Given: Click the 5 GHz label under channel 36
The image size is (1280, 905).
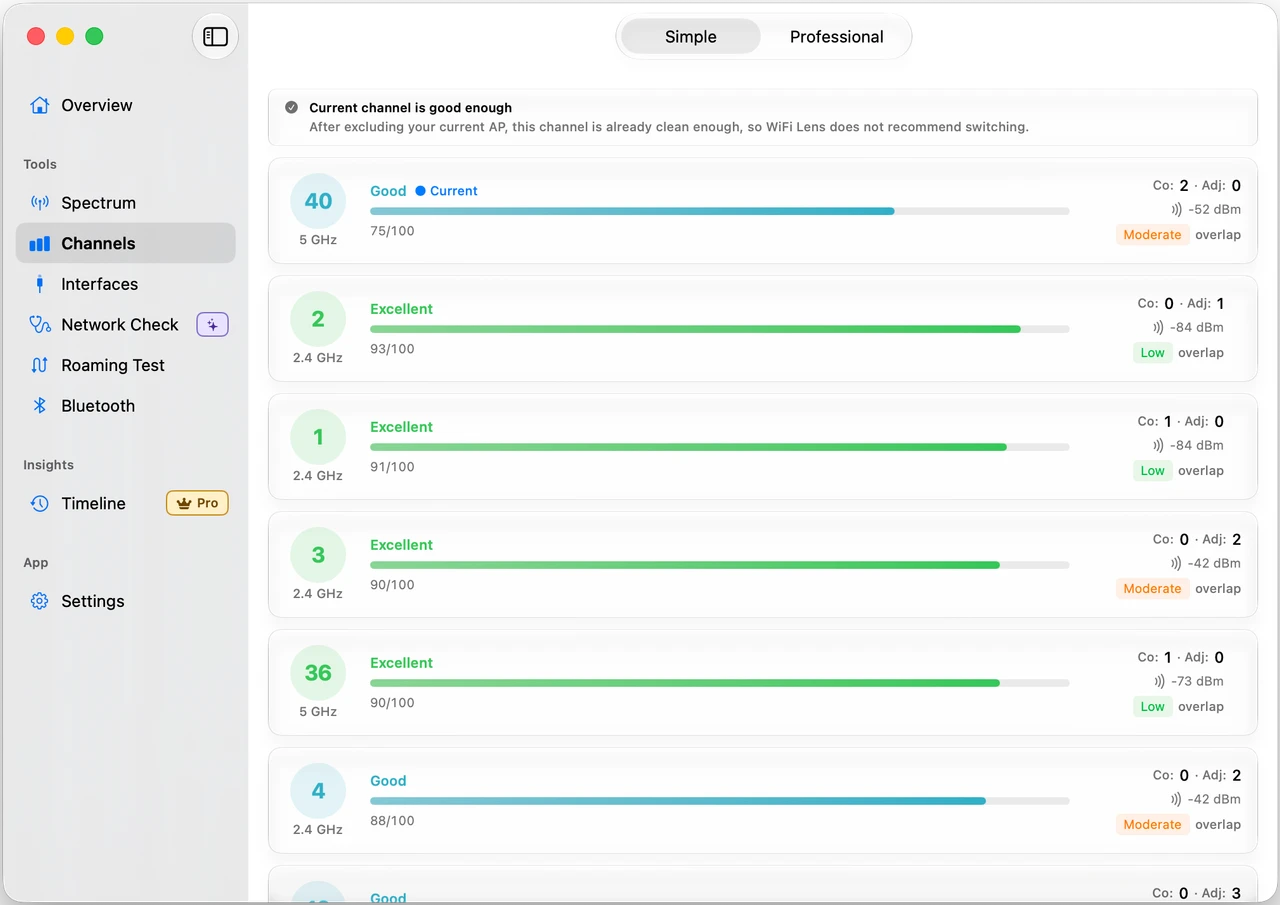Looking at the screenshot, I should click(x=318, y=712).
